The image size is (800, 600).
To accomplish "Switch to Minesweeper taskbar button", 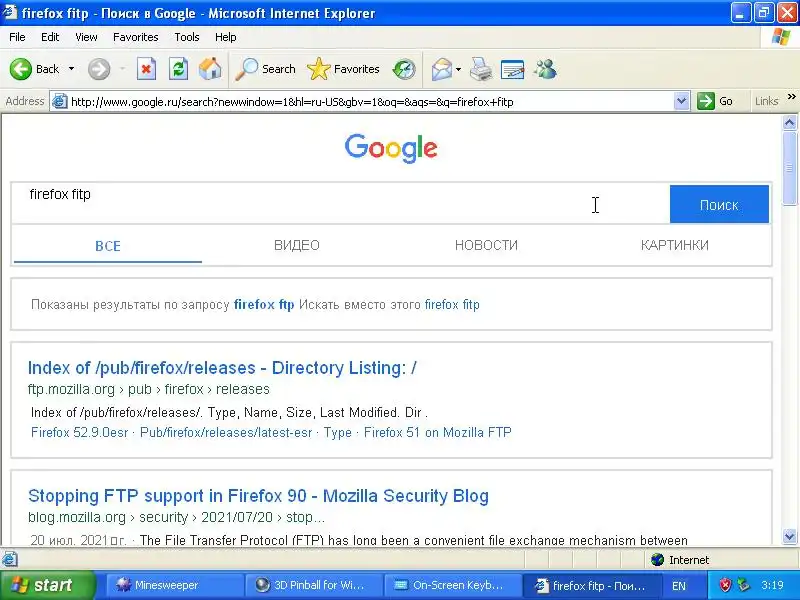I will tap(174, 585).
